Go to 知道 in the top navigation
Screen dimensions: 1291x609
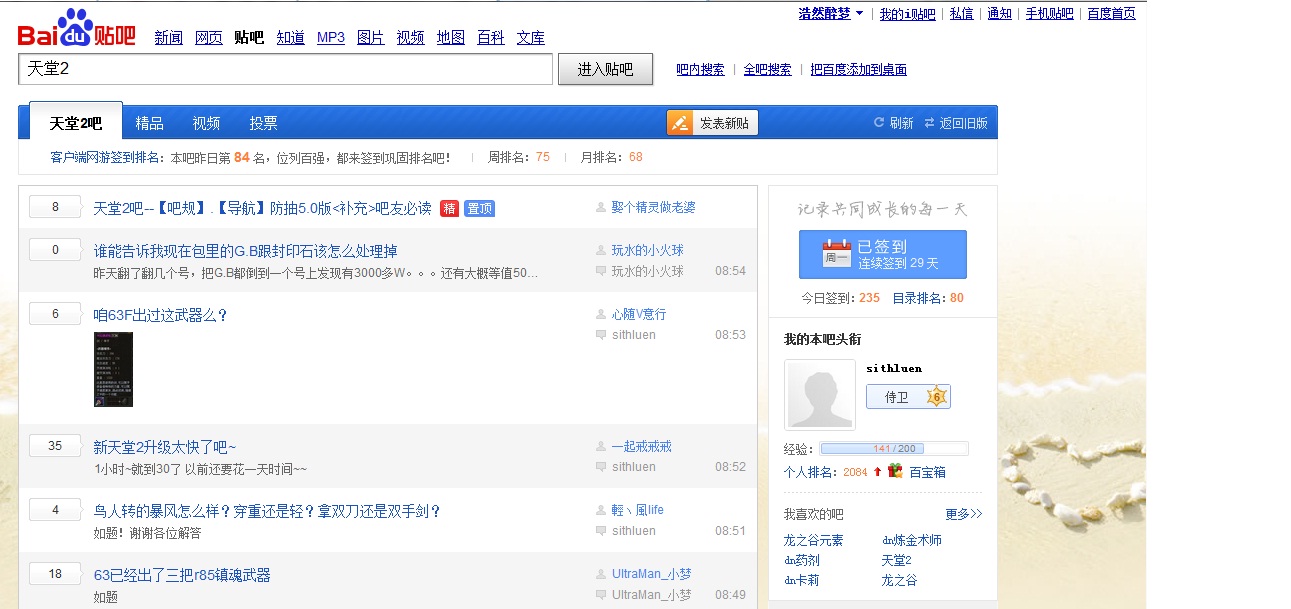pos(290,37)
